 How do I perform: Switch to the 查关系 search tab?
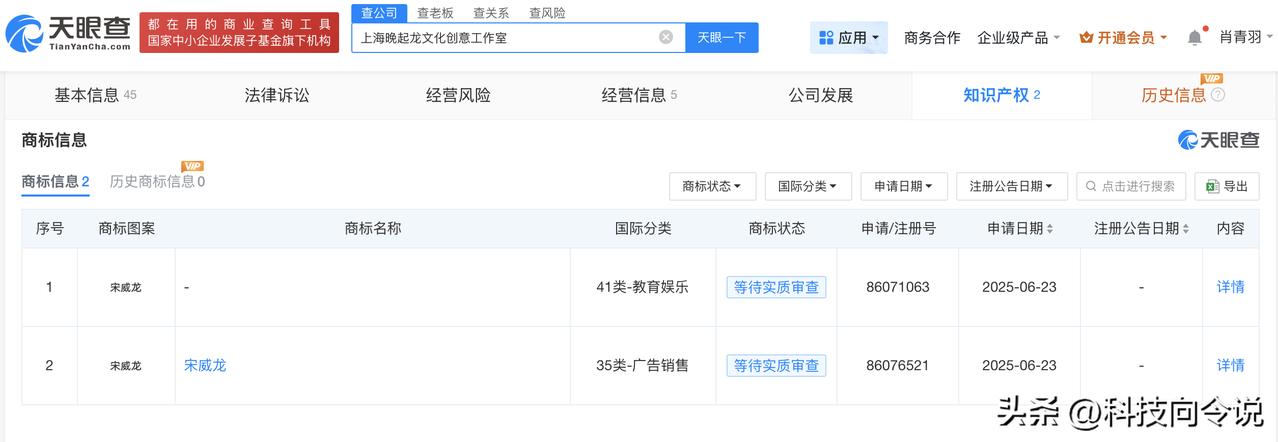491,13
